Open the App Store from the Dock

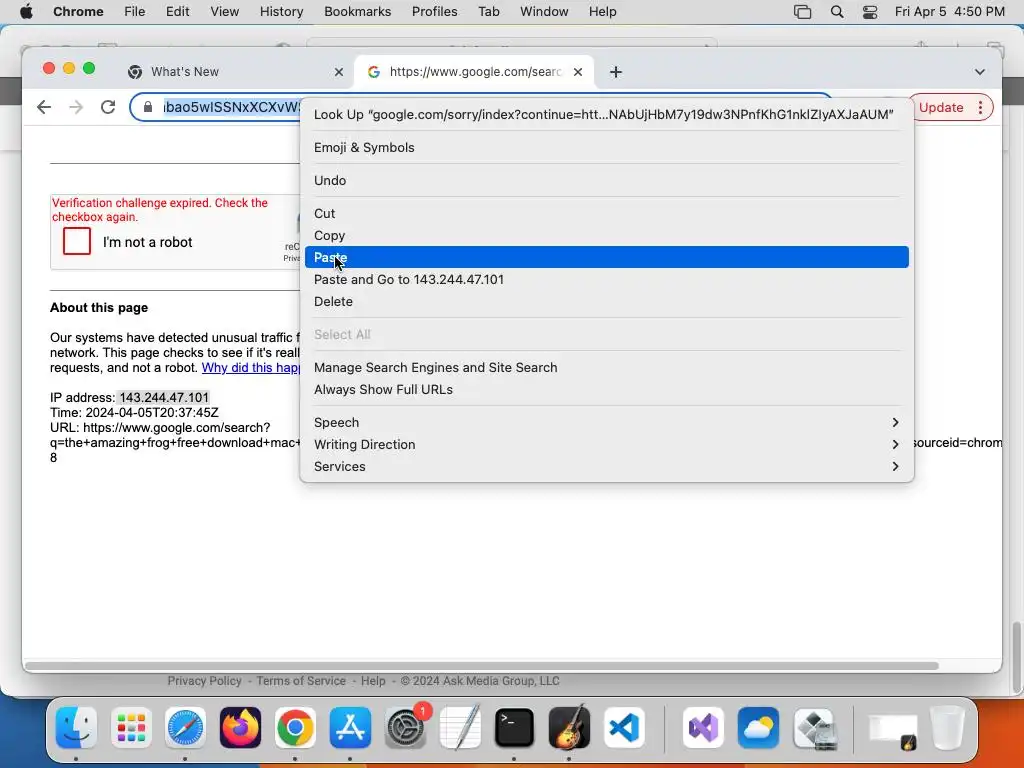pyautogui.click(x=350, y=728)
